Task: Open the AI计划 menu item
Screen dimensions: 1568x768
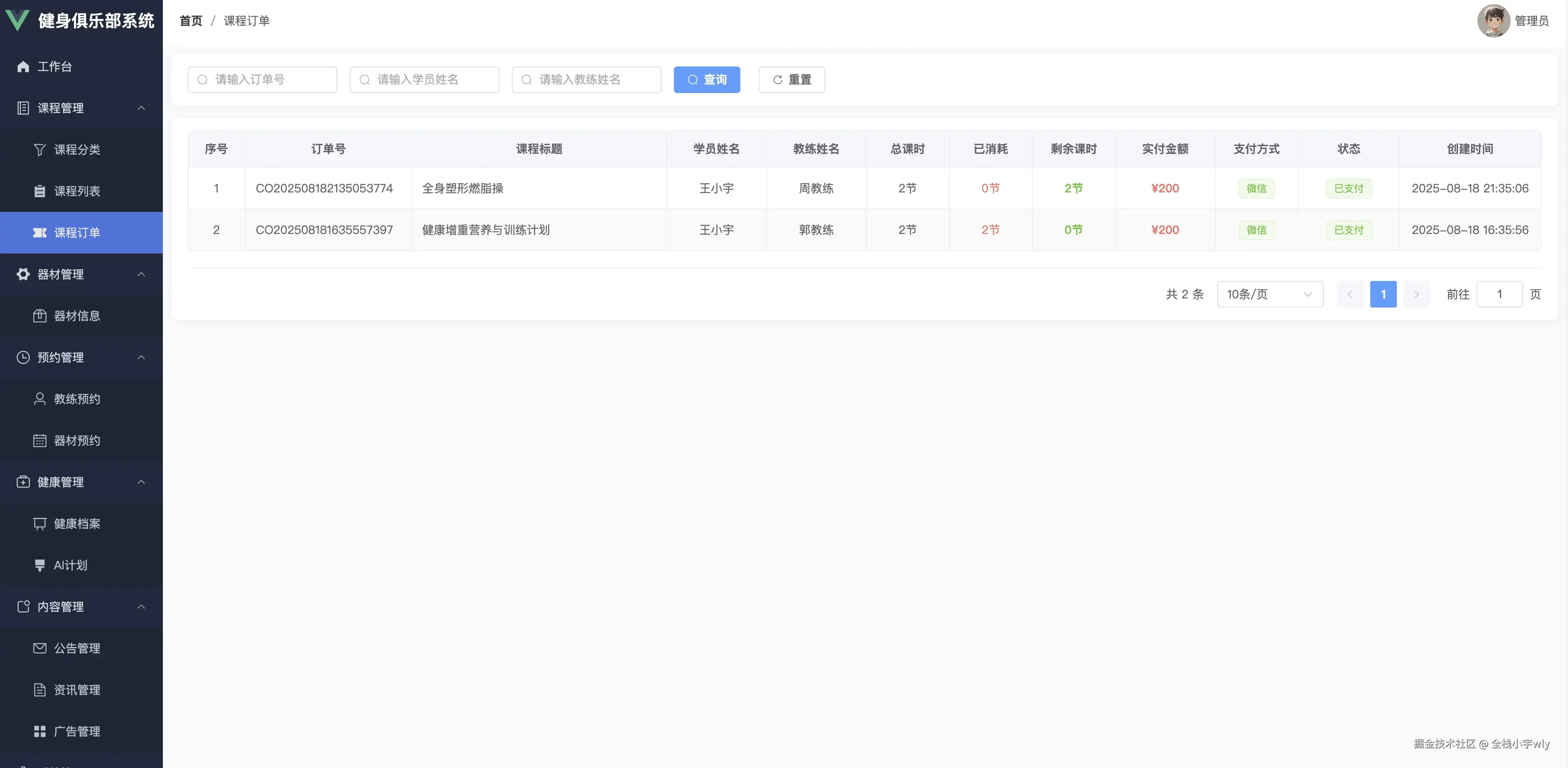Action: (x=71, y=565)
